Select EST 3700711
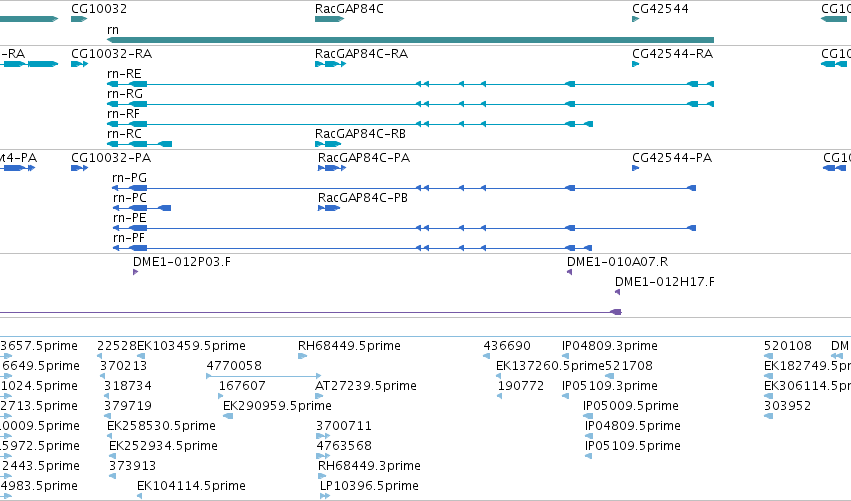This screenshot has width=851, height=501. [x=344, y=427]
